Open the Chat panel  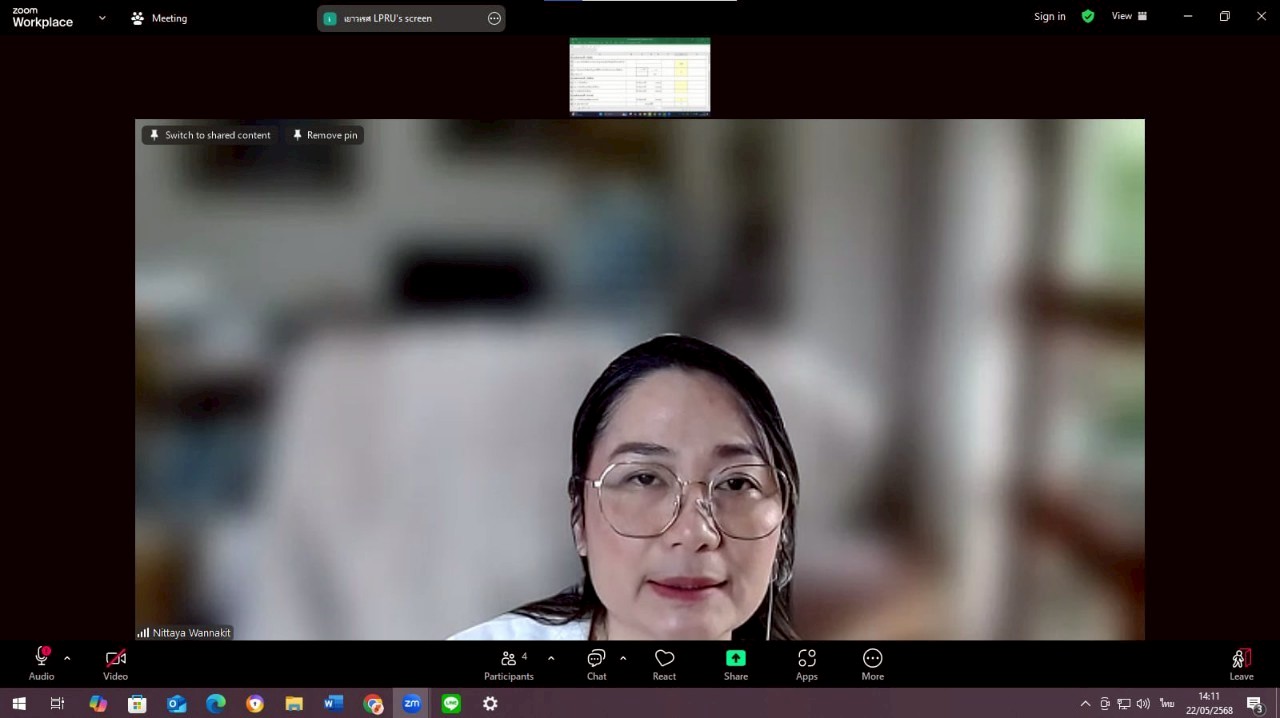tap(596, 663)
